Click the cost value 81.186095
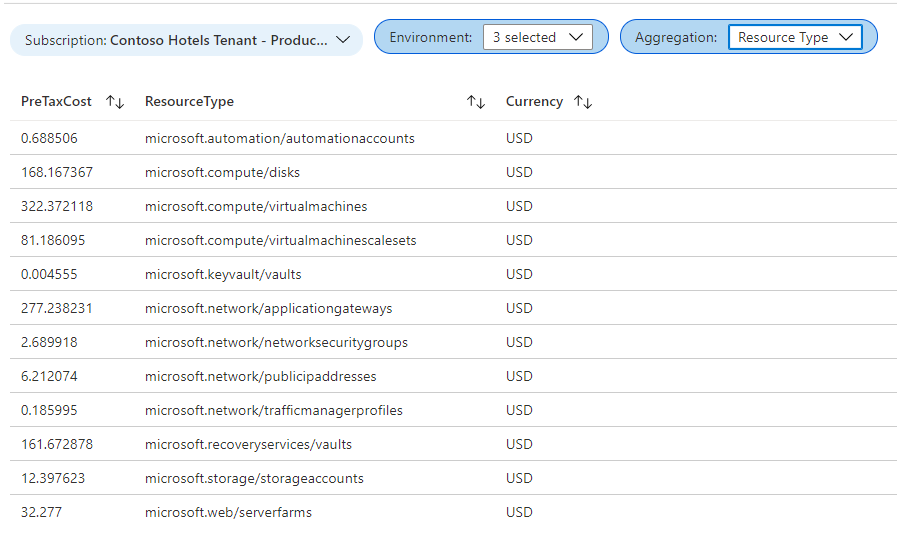The image size is (897, 543). (53, 240)
